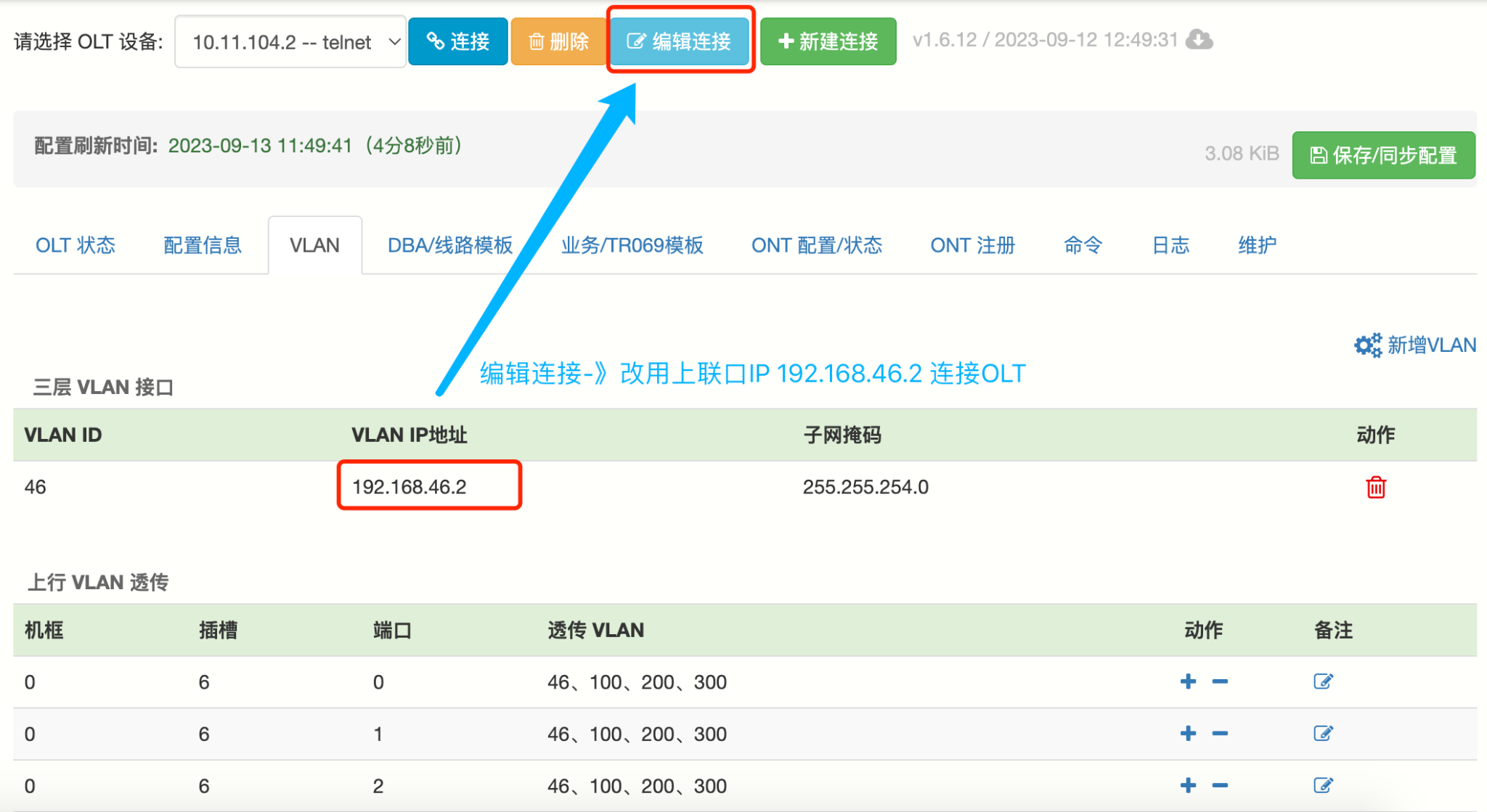Open the OLT device selection dropdown
1487x812 pixels.
(x=290, y=42)
